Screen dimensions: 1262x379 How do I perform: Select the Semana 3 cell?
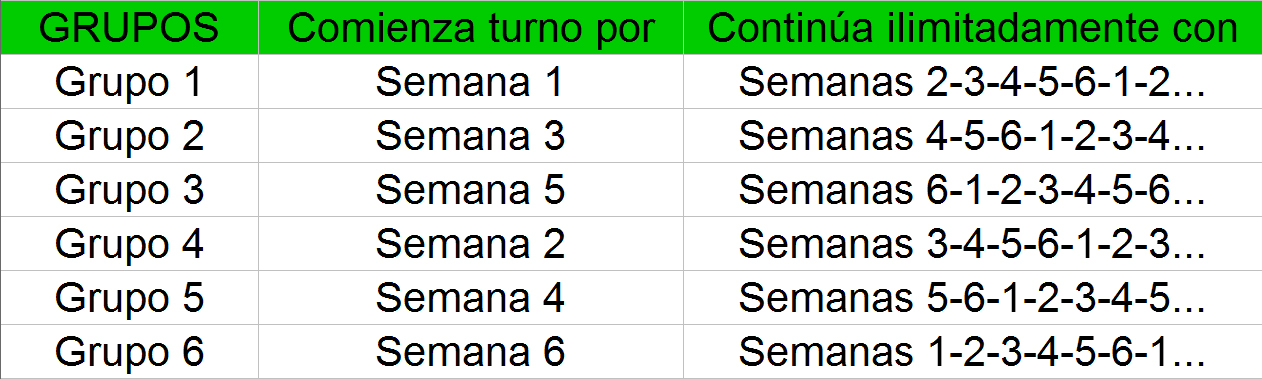(471, 135)
